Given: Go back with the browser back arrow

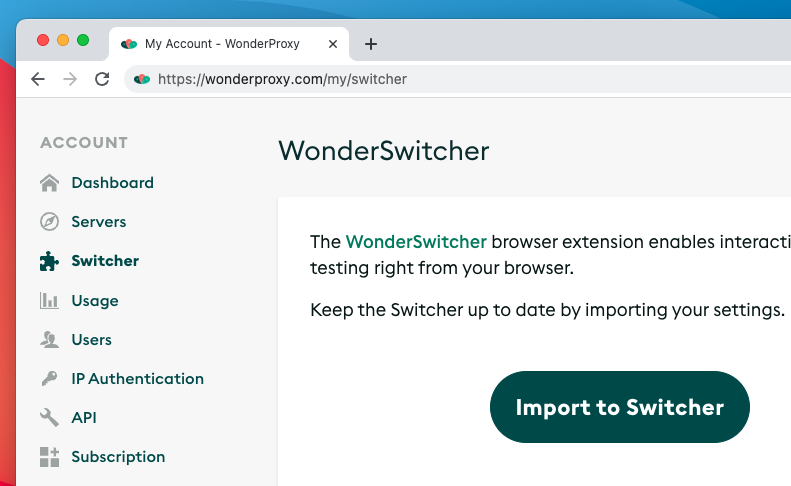Looking at the screenshot, I should coord(38,79).
